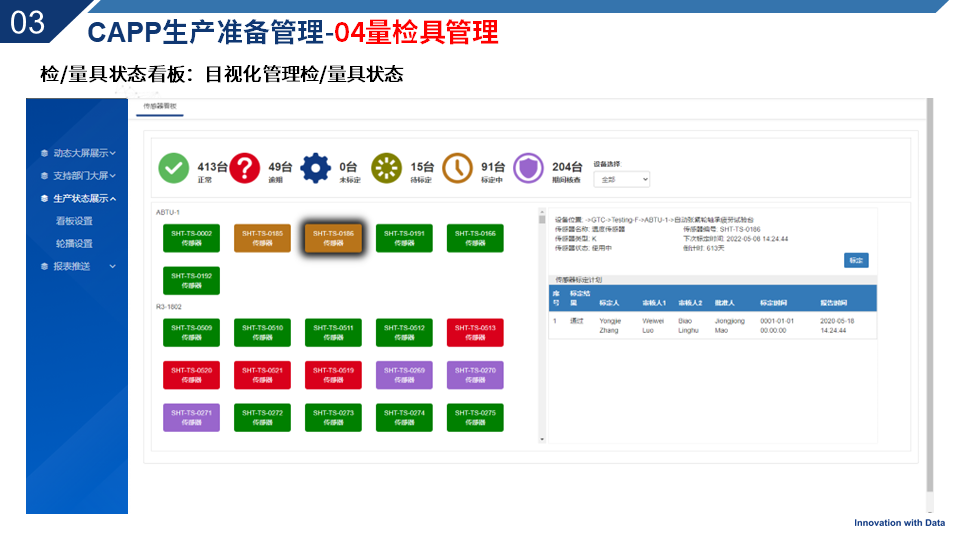This screenshot has height=540, width=960.
Task: Click the purple shield 期间核查 icon
Action: [x=528, y=169]
